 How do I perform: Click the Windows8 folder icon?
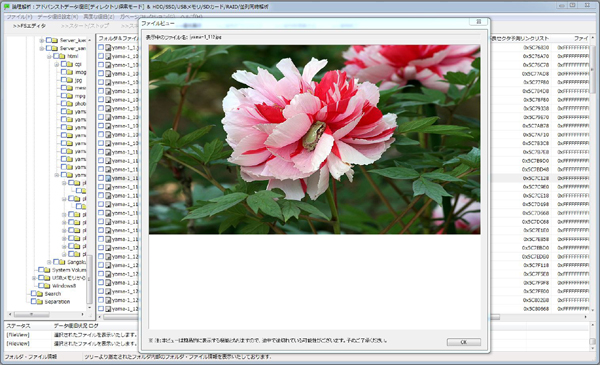coord(47,286)
